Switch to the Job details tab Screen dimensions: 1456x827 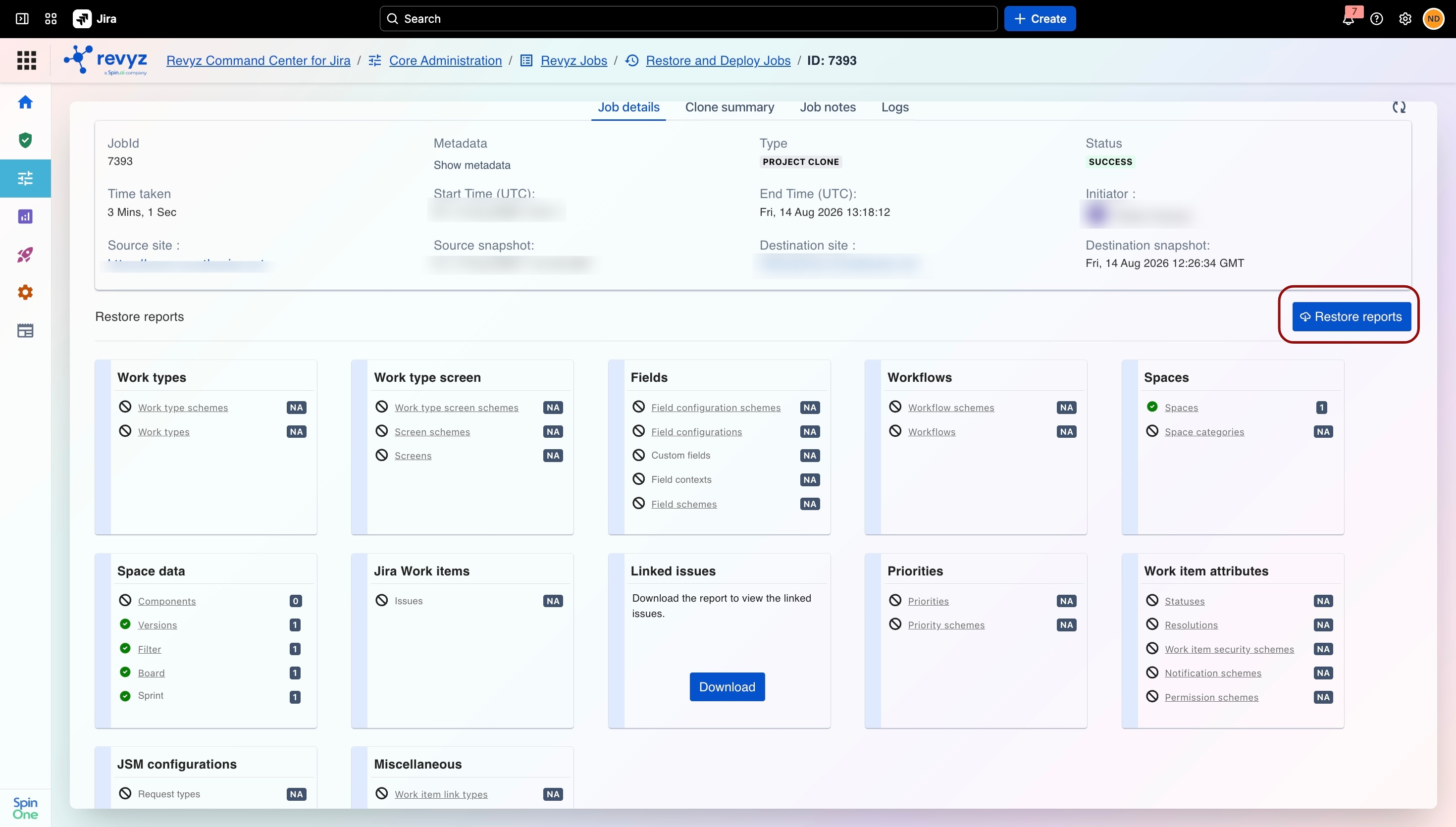628,107
